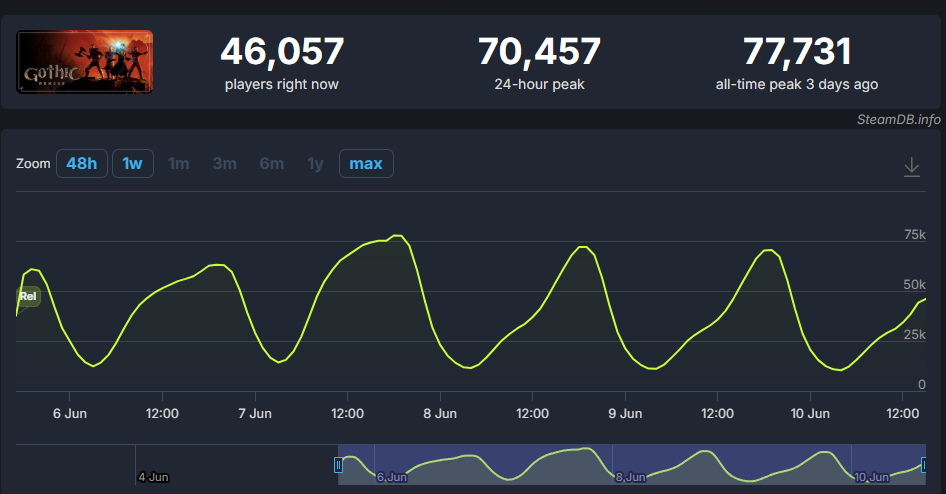Click the left navigator range handle

coord(338,465)
